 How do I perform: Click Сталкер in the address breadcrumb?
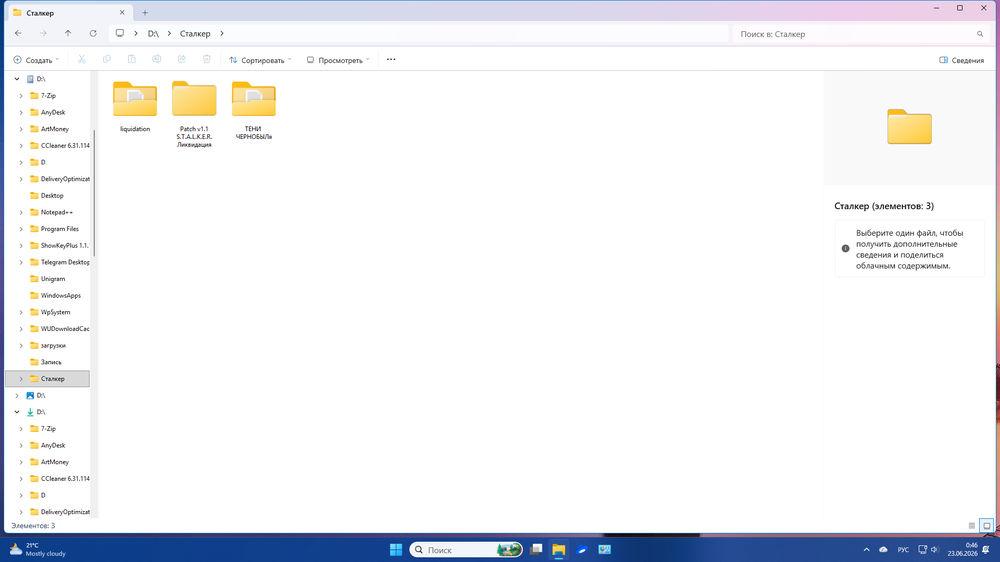(195, 34)
